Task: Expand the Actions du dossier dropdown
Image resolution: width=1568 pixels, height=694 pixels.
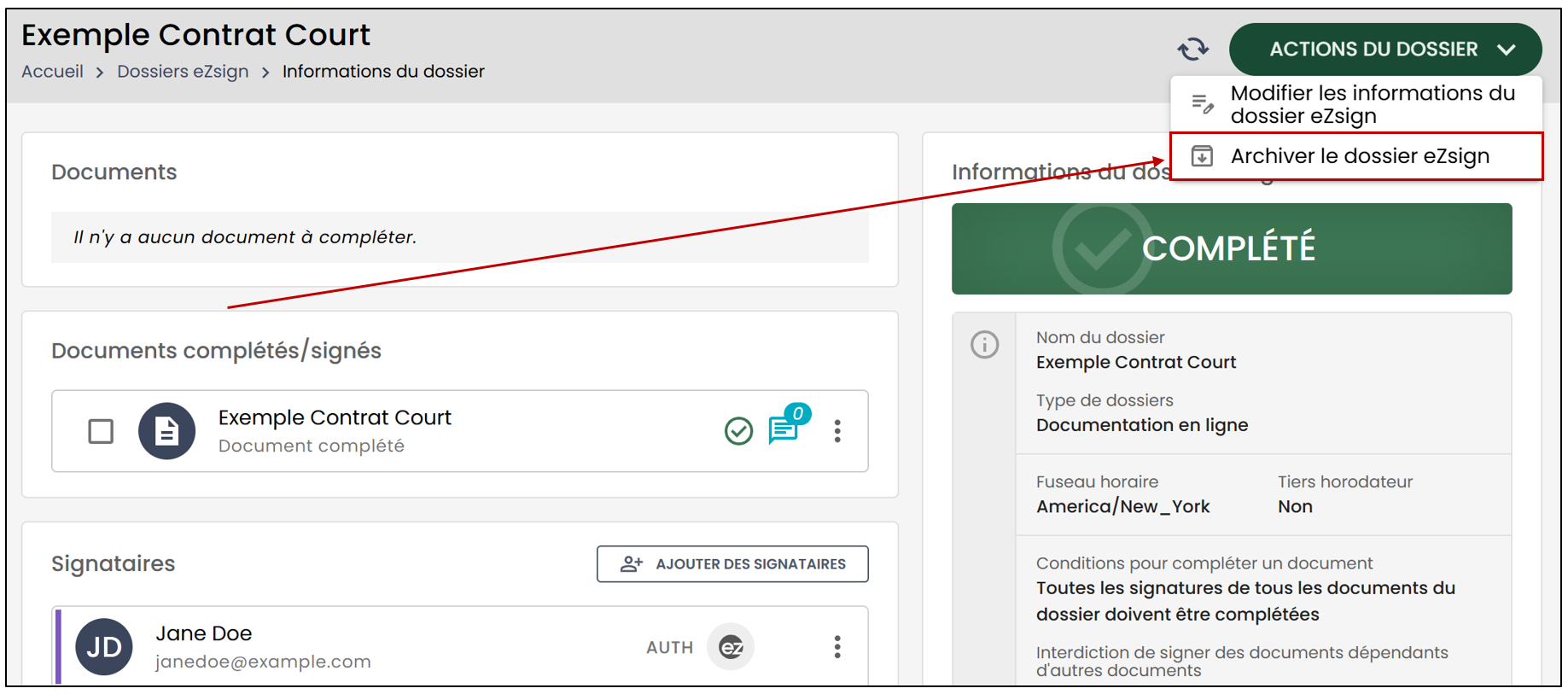Action: click(1384, 50)
